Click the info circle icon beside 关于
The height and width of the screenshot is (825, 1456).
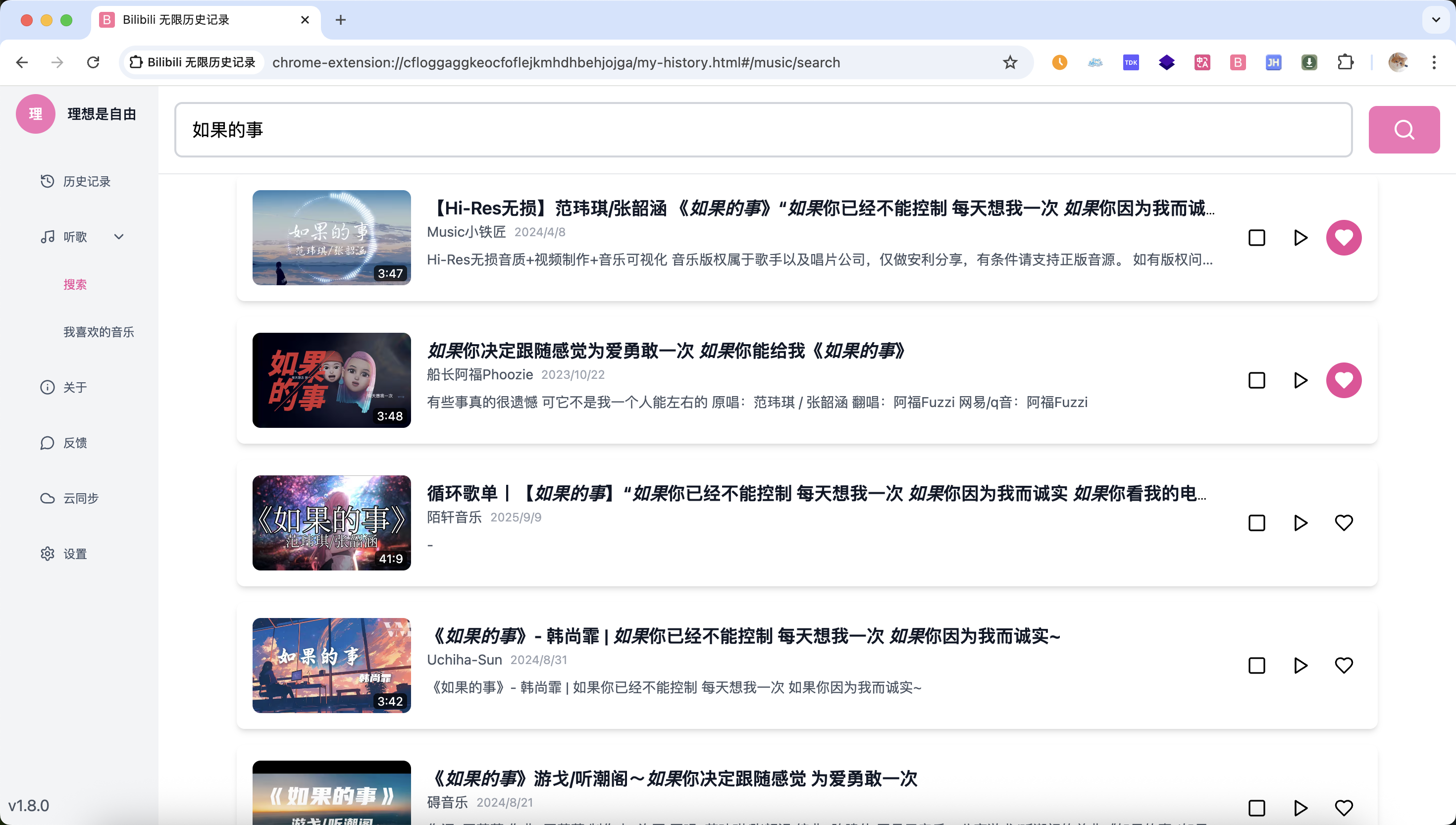[48, 388]
